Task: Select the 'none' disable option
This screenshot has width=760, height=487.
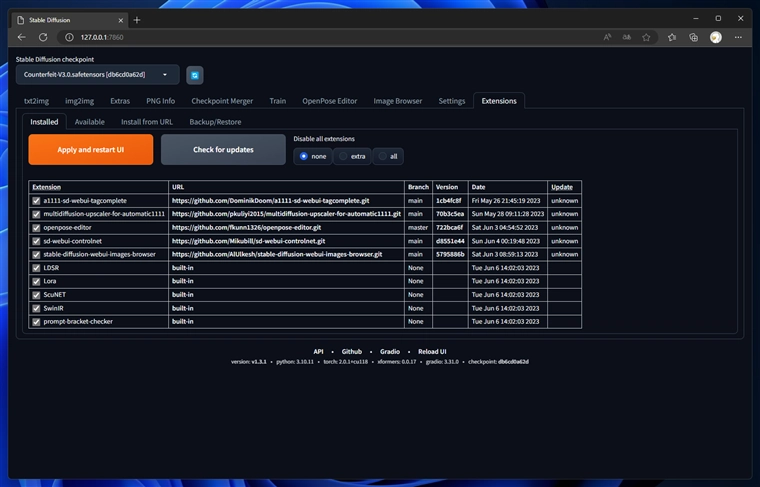Action: tap(313, 157)
